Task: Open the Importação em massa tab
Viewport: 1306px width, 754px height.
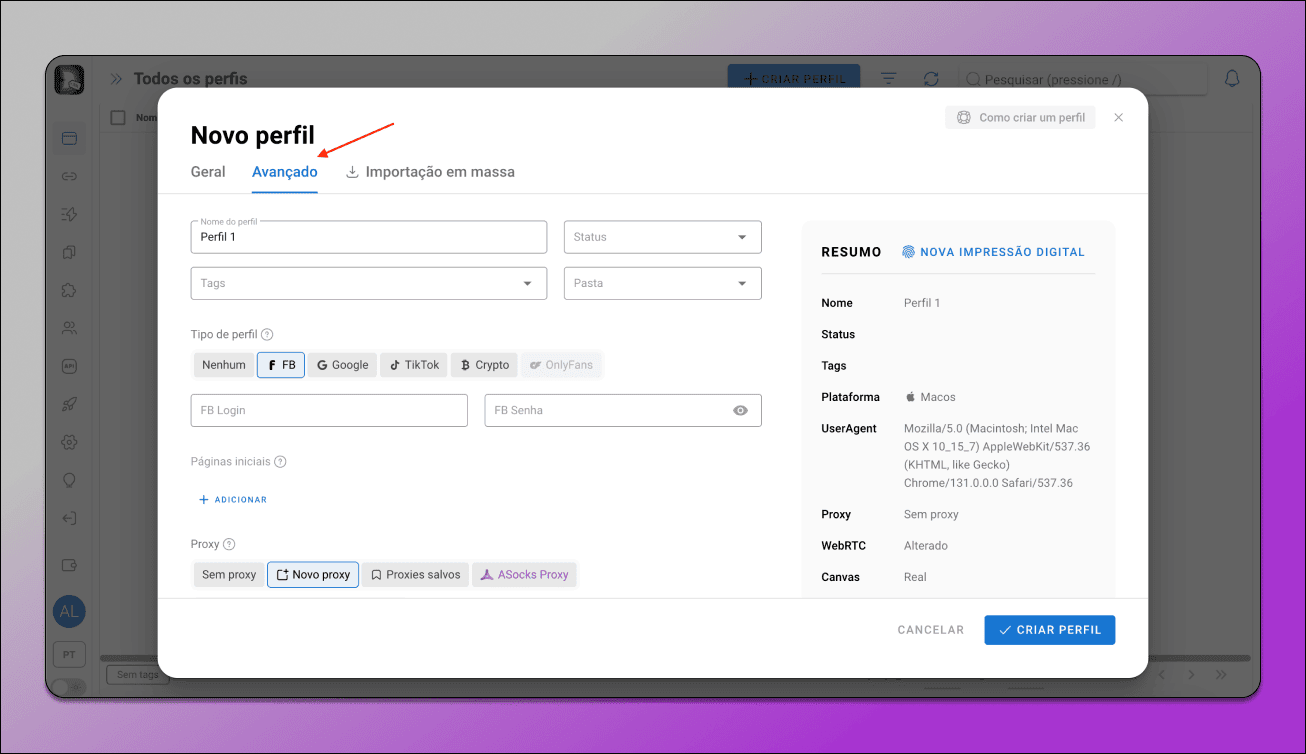Action: click(x=430, y=172)
